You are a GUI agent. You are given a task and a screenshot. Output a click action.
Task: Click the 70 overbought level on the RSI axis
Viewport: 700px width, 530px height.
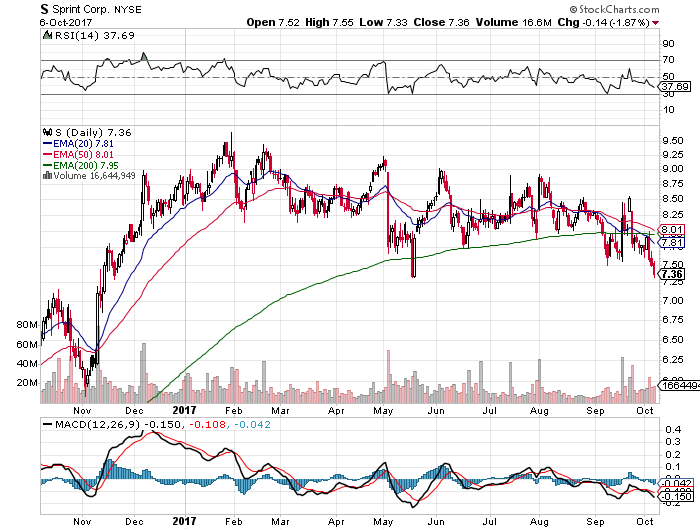(x=668, y=60)
